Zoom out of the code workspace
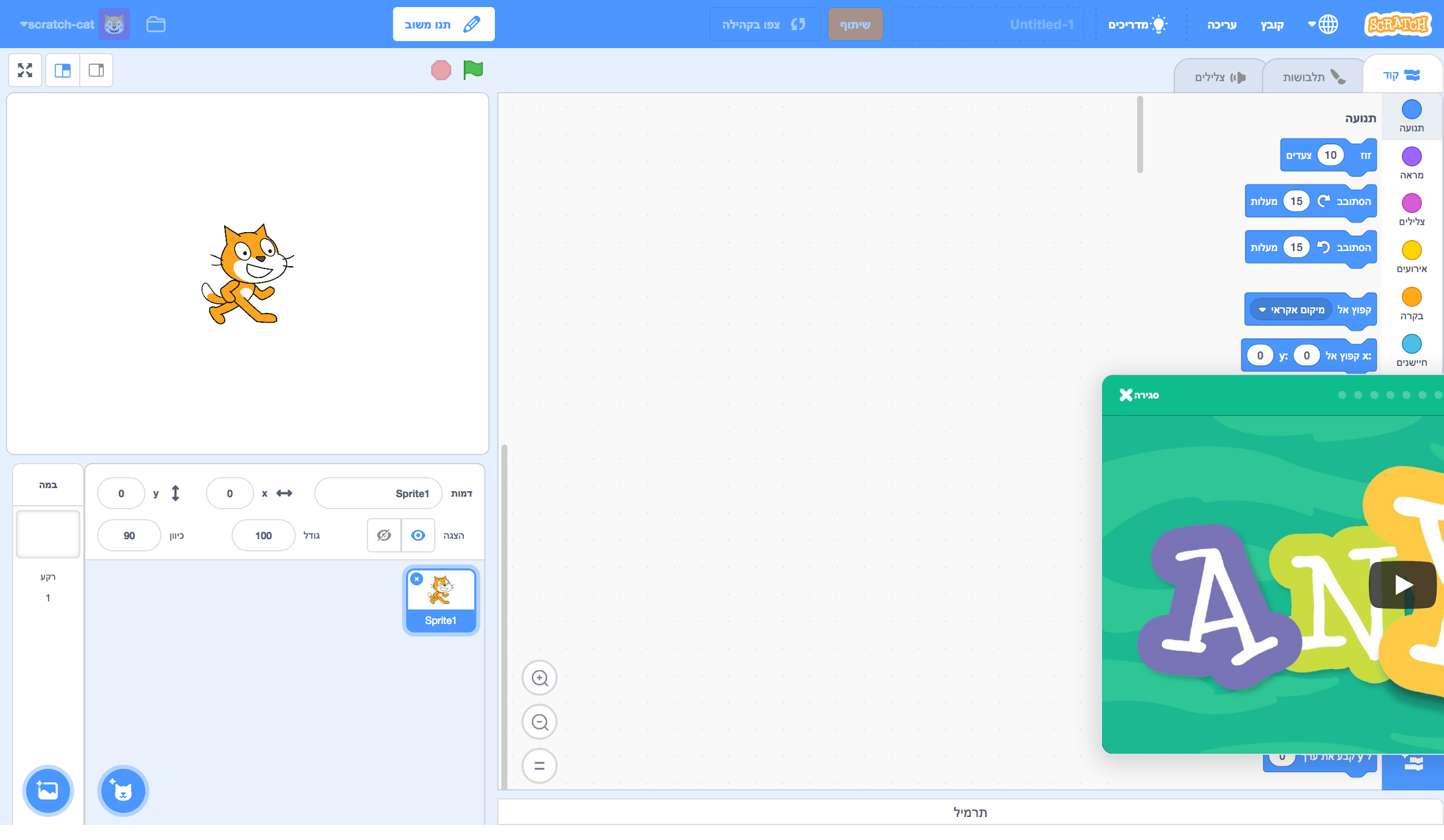The image size is (1444, 840). point(539,722)
